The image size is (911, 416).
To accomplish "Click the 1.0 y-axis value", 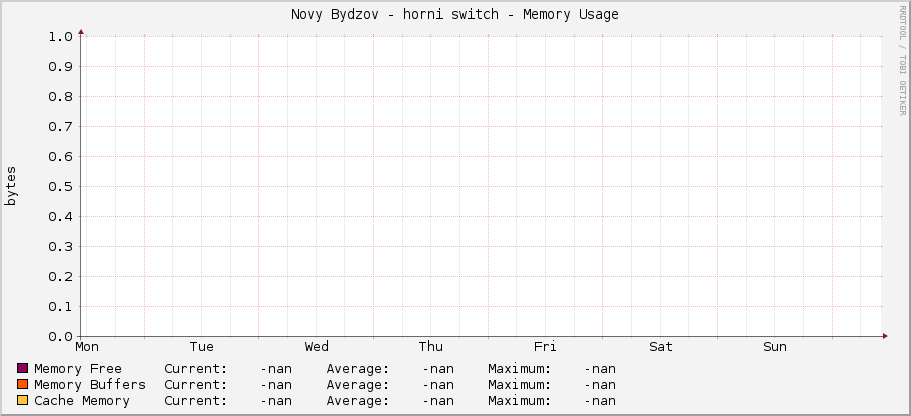I will [60, 37].
